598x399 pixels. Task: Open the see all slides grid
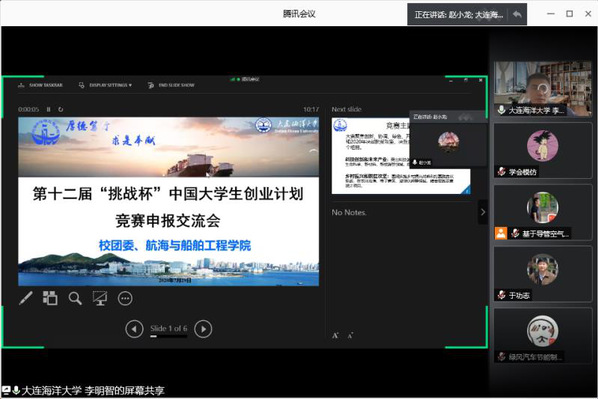point(50,298)
